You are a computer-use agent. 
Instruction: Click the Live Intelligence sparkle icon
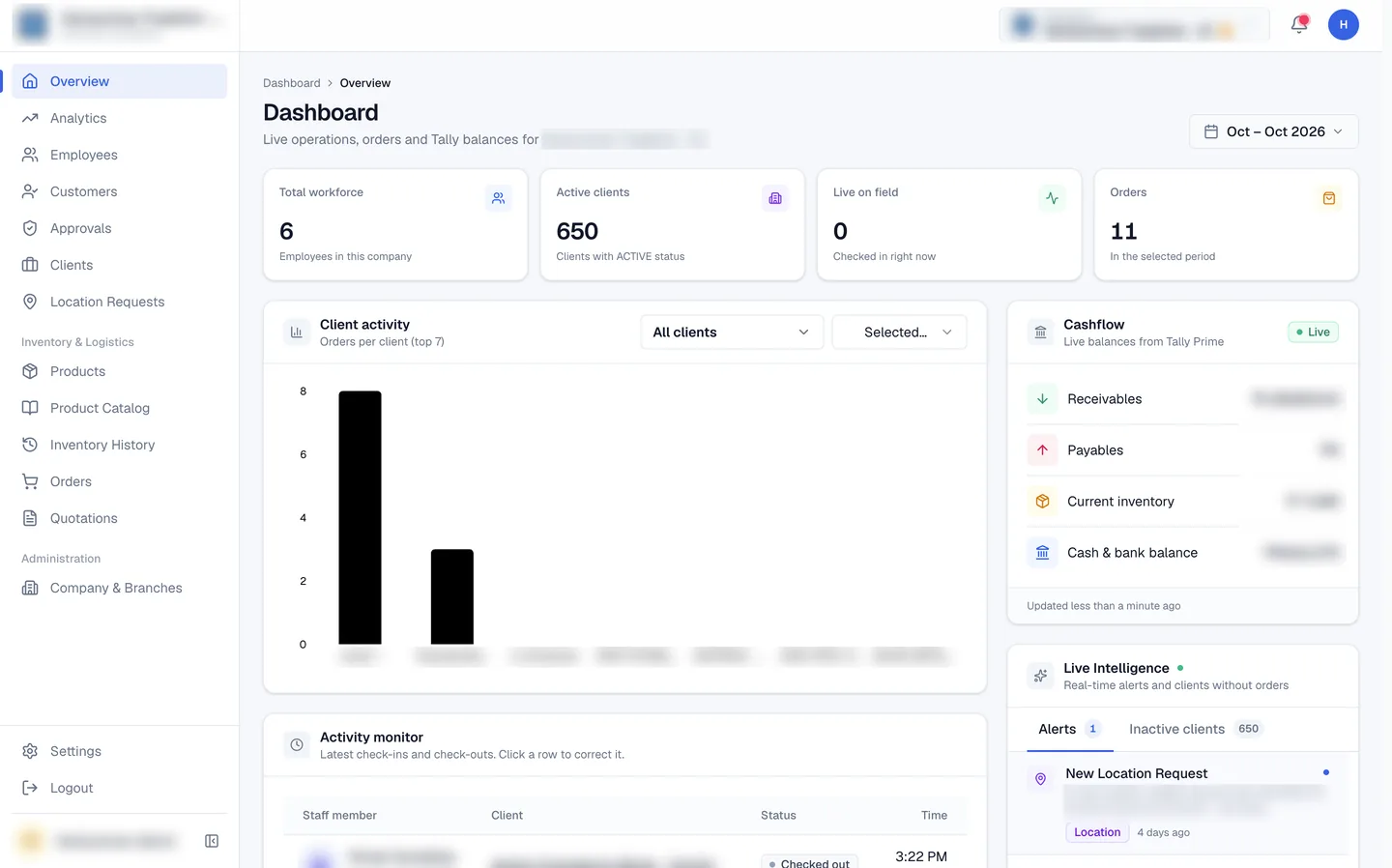(1041, 677)
